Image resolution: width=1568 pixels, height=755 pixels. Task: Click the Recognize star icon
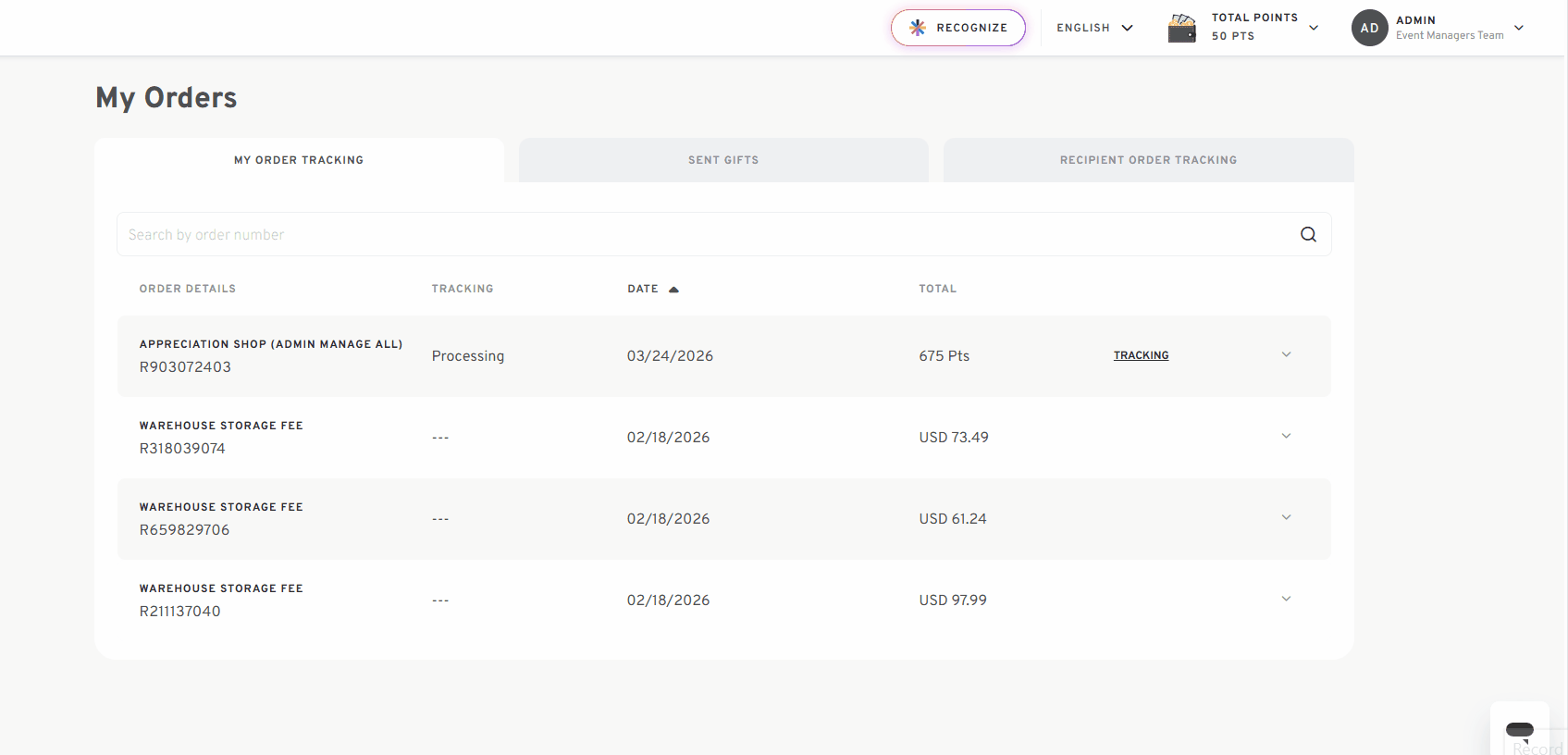pos(917,28)
